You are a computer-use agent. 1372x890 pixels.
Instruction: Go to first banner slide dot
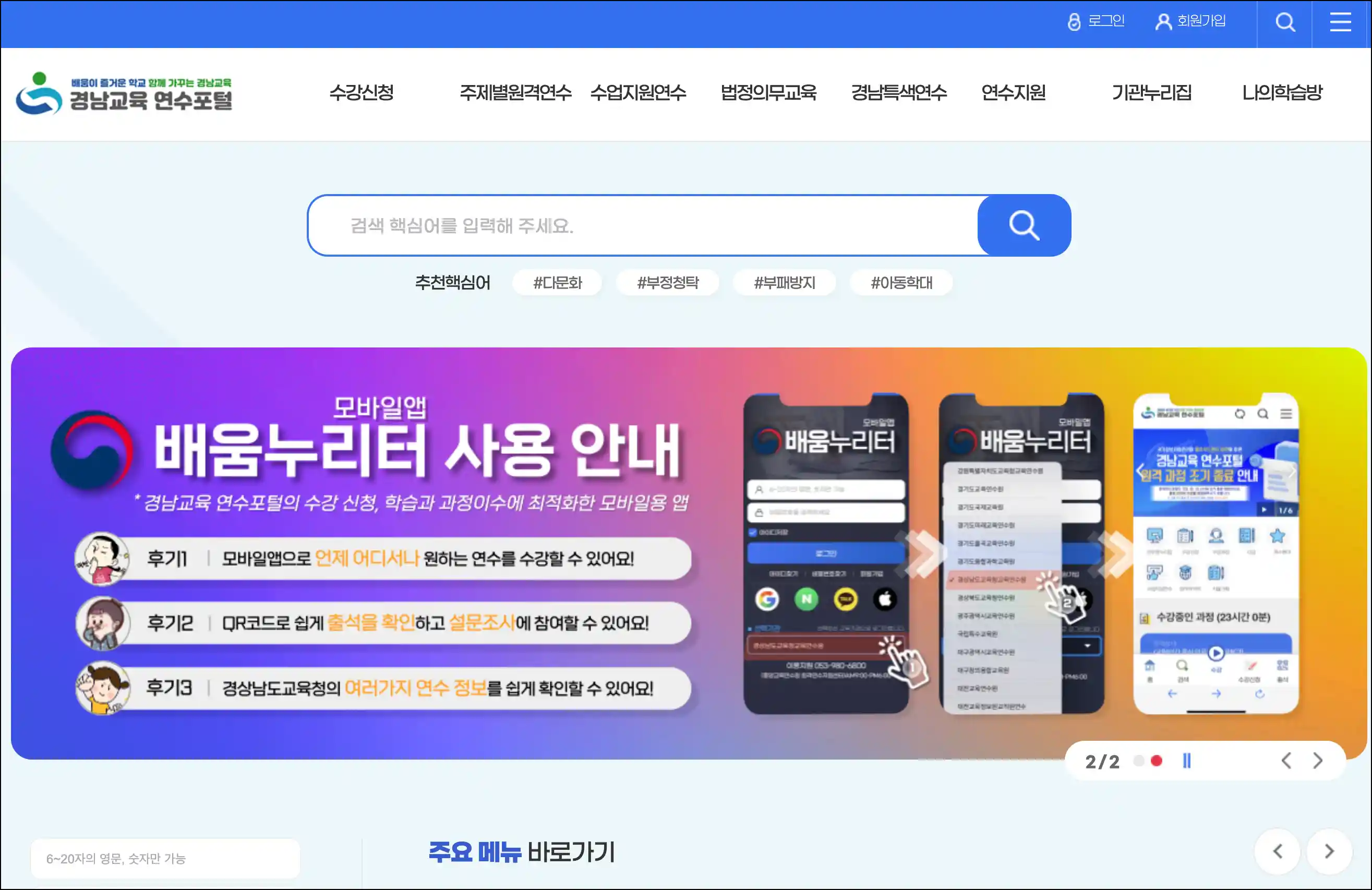[x=1138, y=761]
